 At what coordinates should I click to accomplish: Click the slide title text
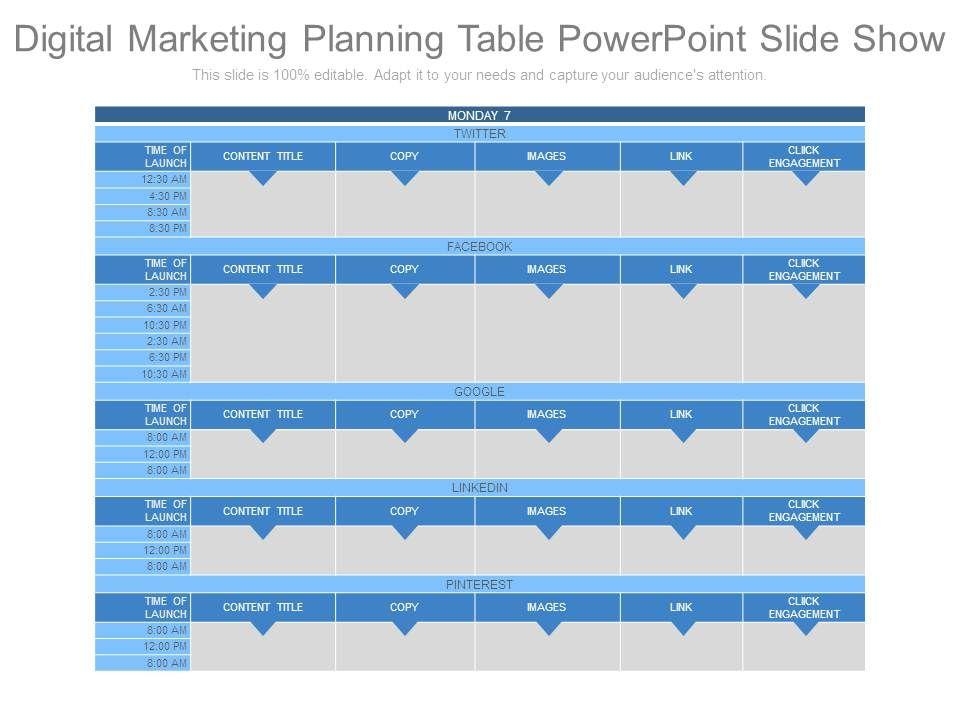tap(479, 40)
